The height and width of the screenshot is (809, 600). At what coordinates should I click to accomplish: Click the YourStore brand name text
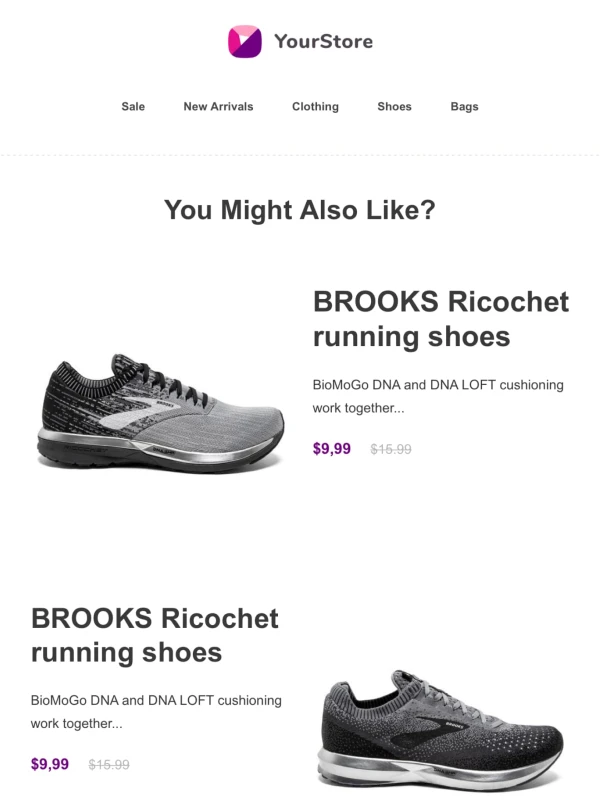pyautogui.click(x=323, y=42)
